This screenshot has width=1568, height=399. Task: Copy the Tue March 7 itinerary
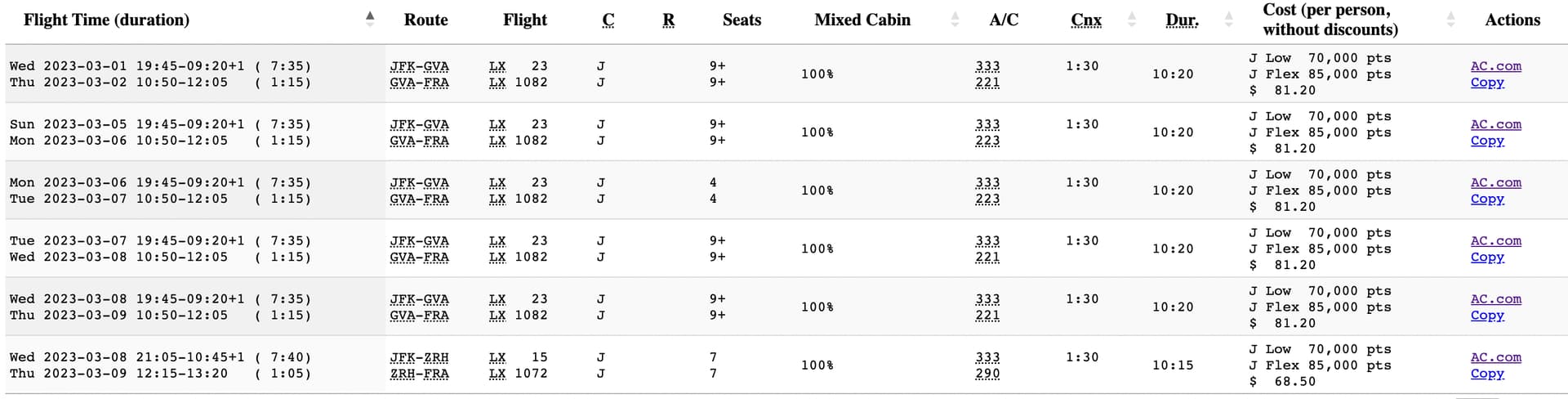point(1487,257)
